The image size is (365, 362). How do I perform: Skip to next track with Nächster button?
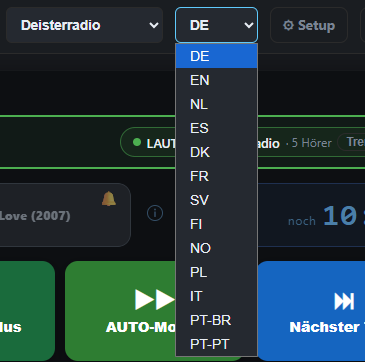coord(311,311)
